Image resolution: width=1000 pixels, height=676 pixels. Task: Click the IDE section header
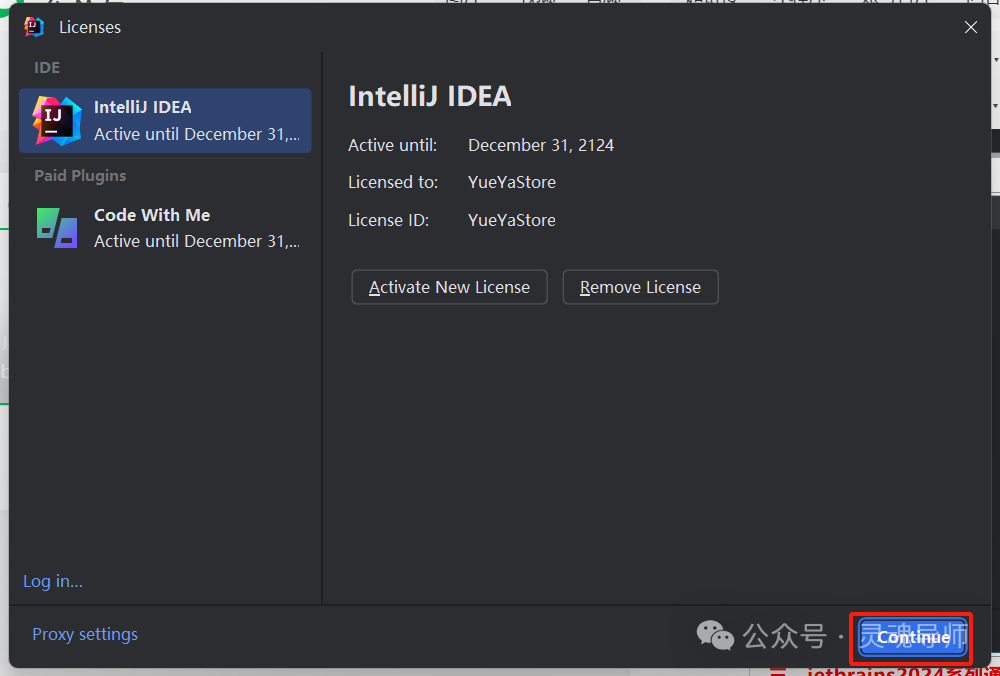[x=47, y=68]
